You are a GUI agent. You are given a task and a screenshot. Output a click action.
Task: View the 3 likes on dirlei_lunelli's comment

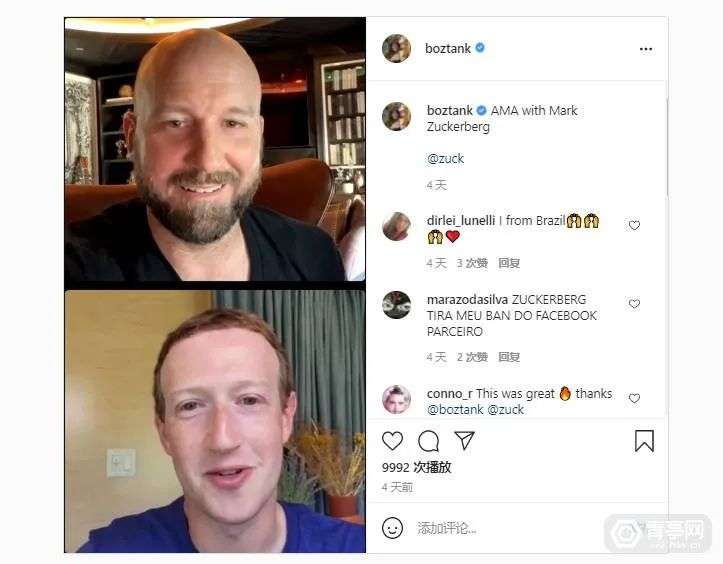(472, 263)
